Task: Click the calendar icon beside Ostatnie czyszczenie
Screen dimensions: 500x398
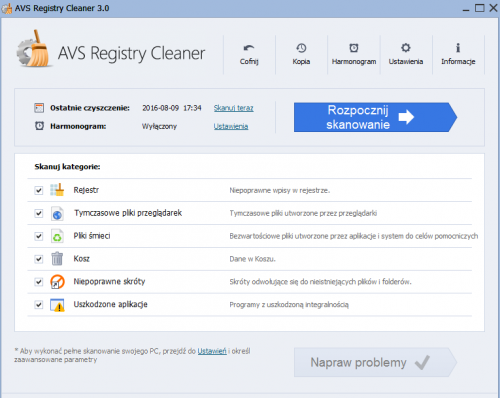Action: (x=39, y=108)
